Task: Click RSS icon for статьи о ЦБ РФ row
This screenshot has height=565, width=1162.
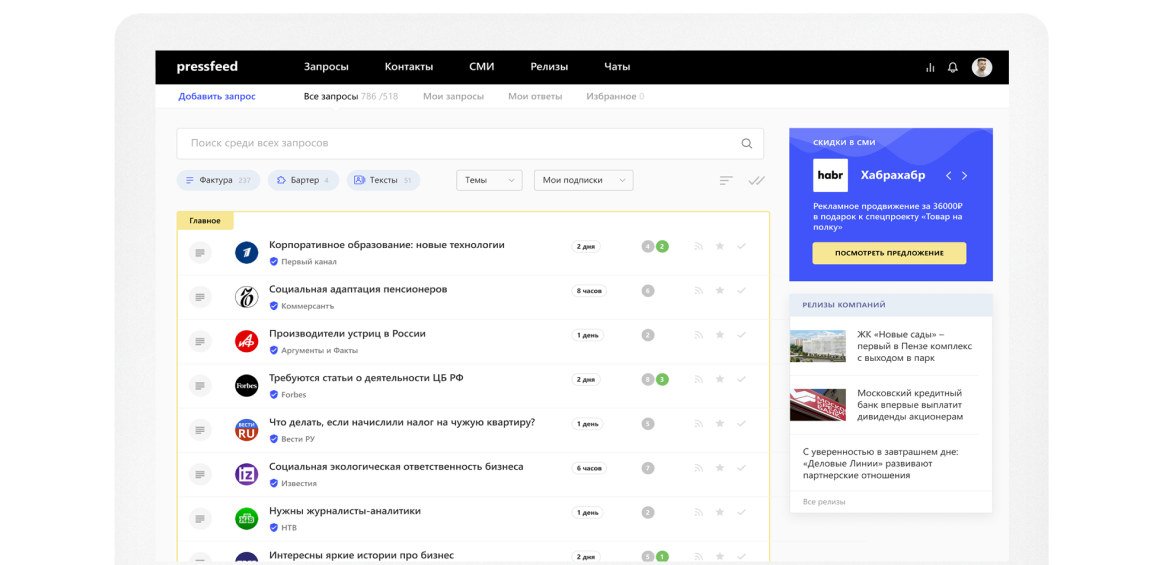Action: click(x=698, y=380)
